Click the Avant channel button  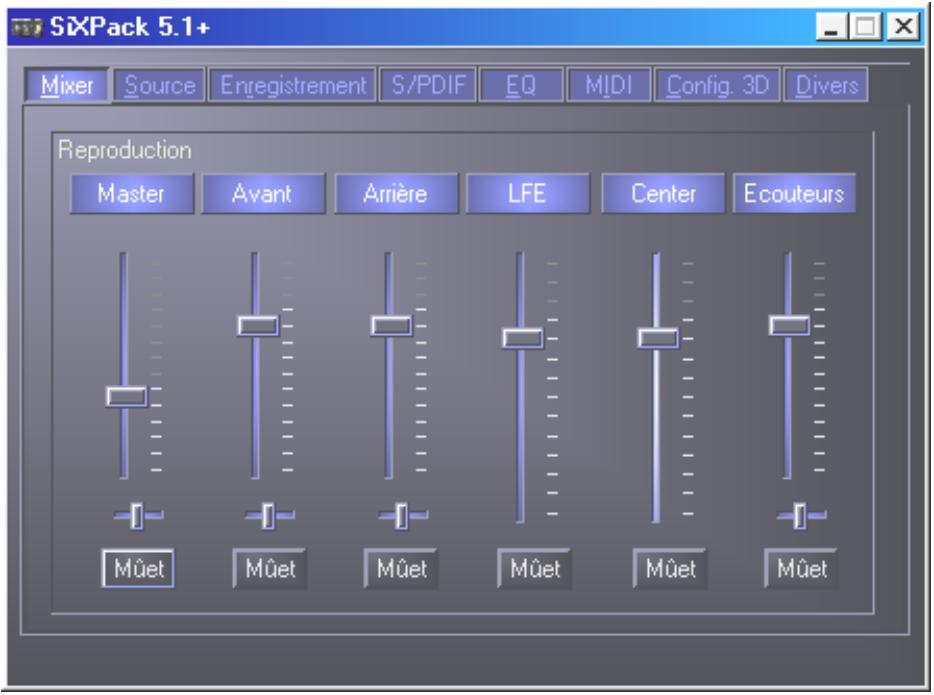click(x=263, y=194)
